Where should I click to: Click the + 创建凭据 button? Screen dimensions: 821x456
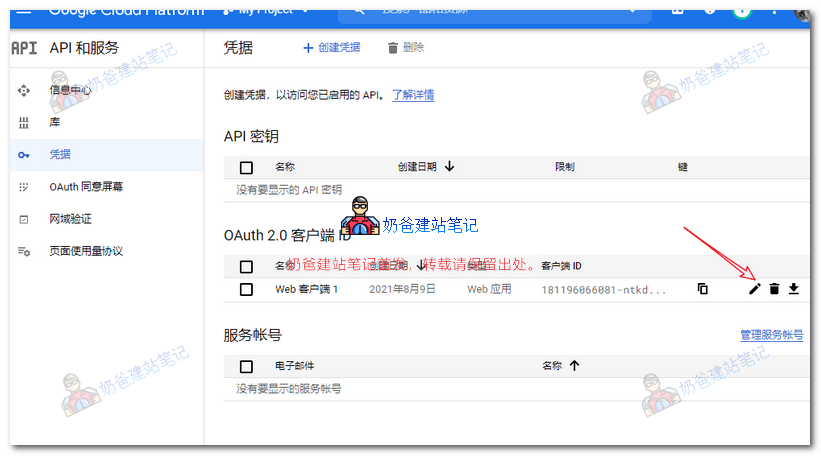click(x=331, y=48)
